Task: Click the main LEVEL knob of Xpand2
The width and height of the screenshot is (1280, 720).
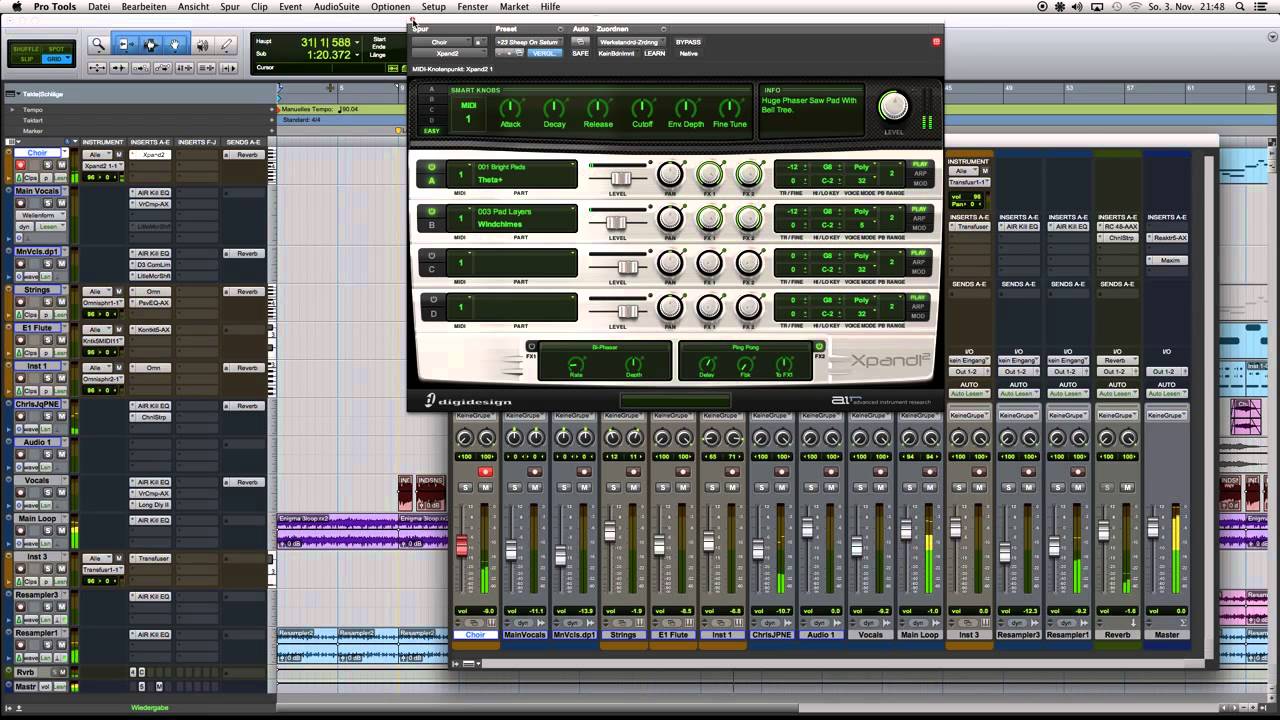Action: 894,106
